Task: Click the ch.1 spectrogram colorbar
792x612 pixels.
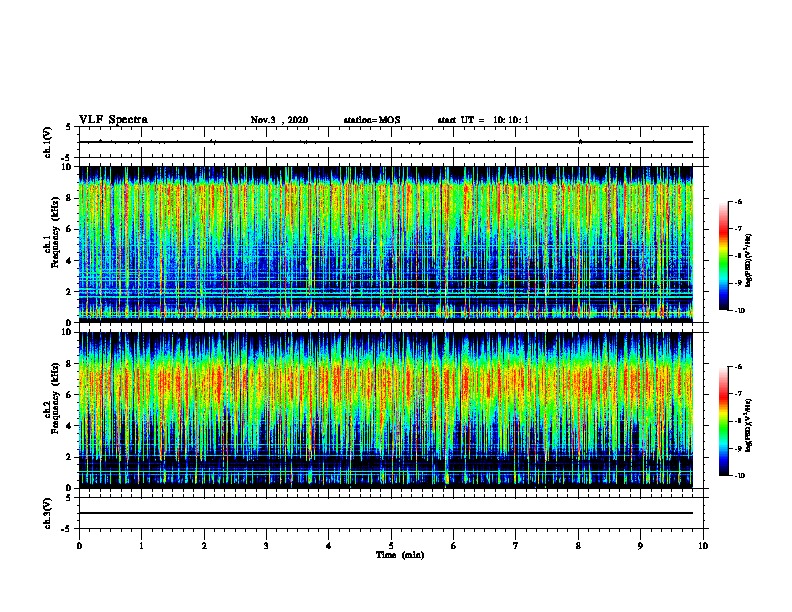Action: coord(724,256)
